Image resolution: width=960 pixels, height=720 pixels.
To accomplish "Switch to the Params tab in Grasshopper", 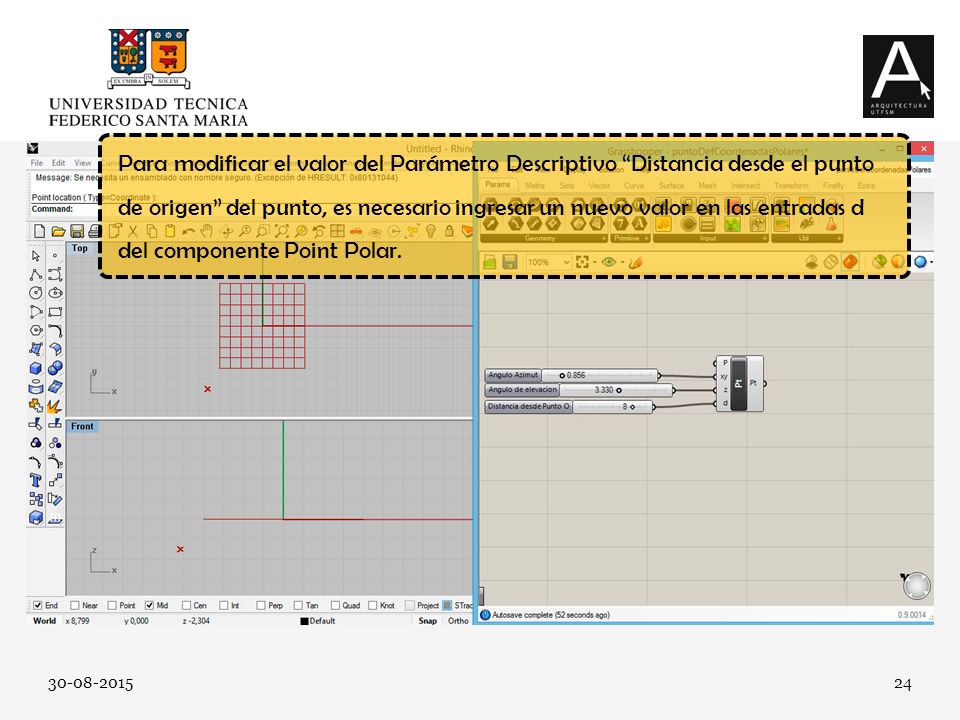I will pos(497,184).
